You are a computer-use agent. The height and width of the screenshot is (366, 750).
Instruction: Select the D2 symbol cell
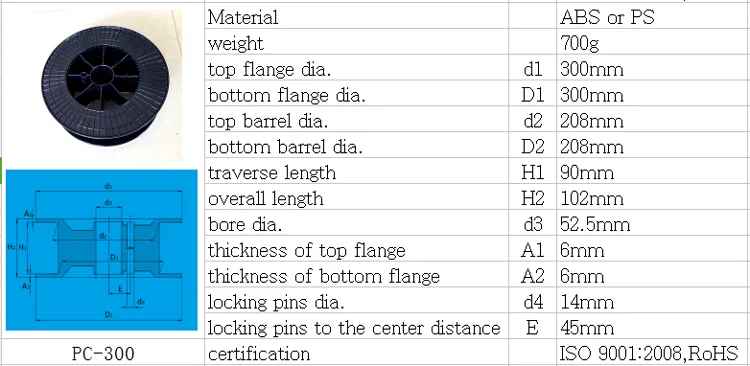tap(533, 147)
